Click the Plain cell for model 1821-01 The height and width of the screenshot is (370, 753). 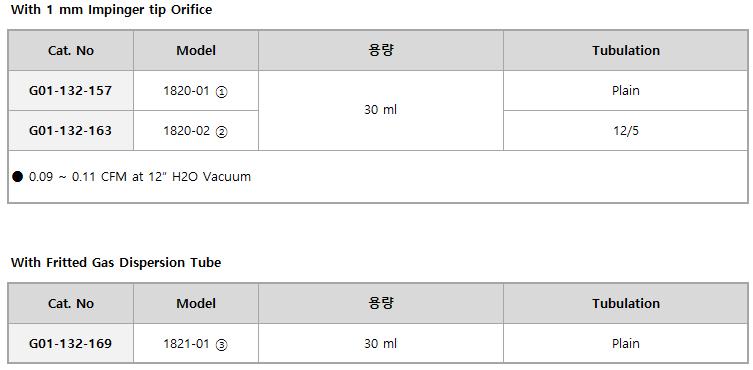click(x=626, y=344)
